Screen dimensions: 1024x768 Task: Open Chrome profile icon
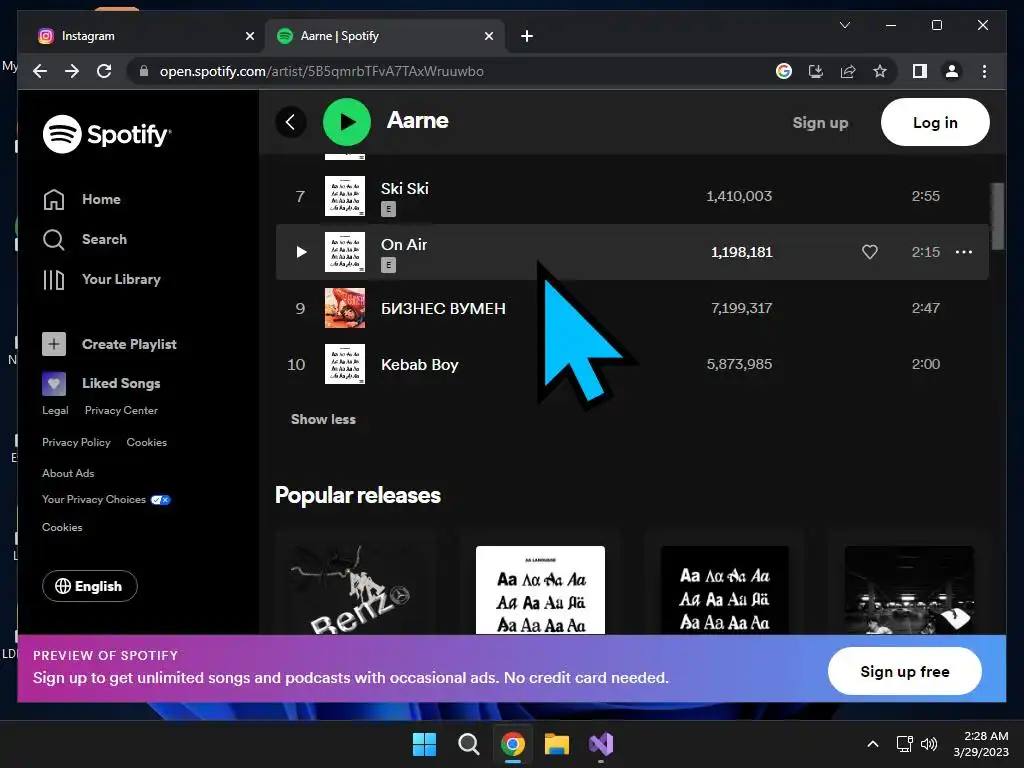tap(952, 71)
